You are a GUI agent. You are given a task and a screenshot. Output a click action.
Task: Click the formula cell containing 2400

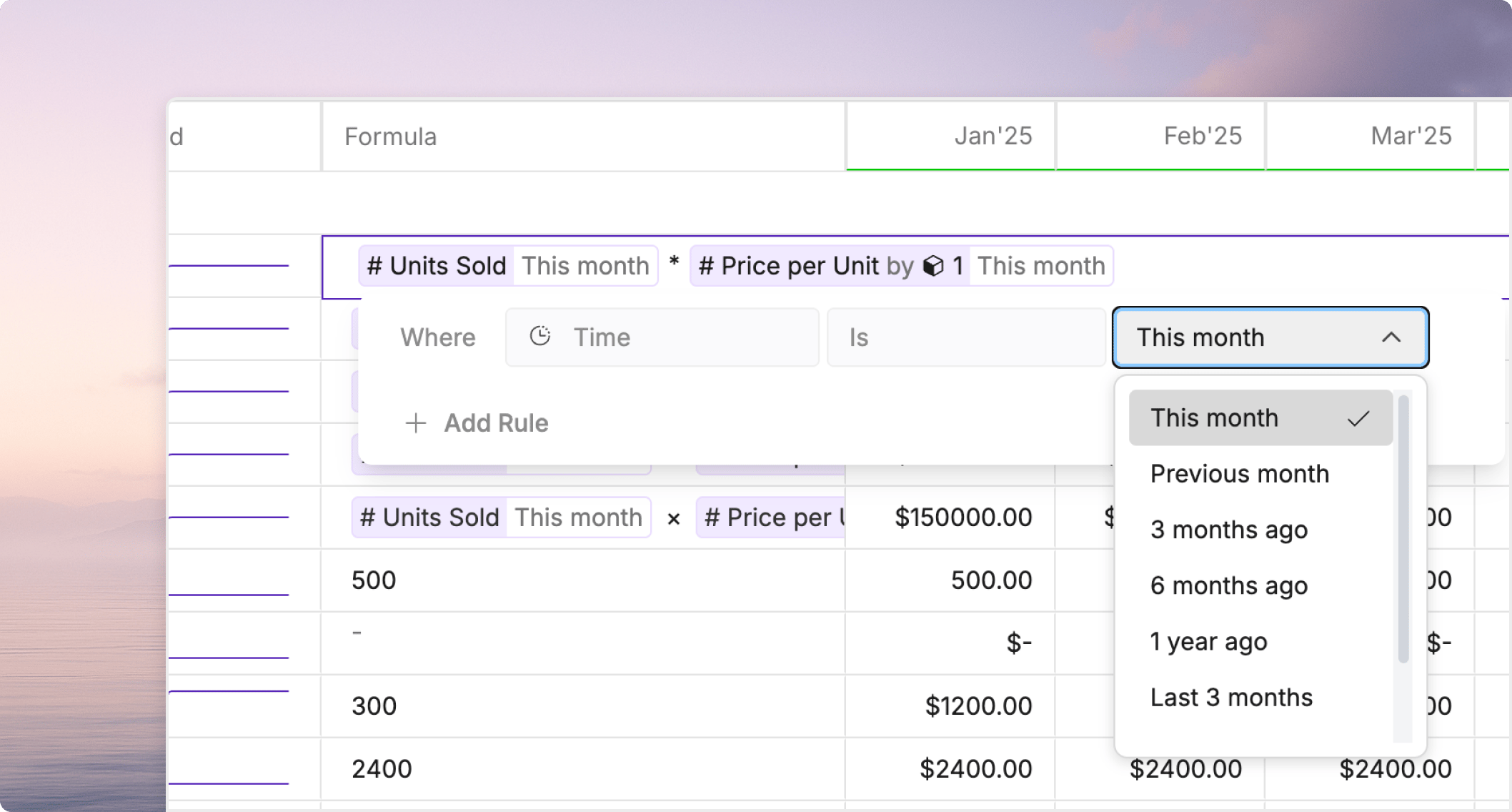point(584,769)
